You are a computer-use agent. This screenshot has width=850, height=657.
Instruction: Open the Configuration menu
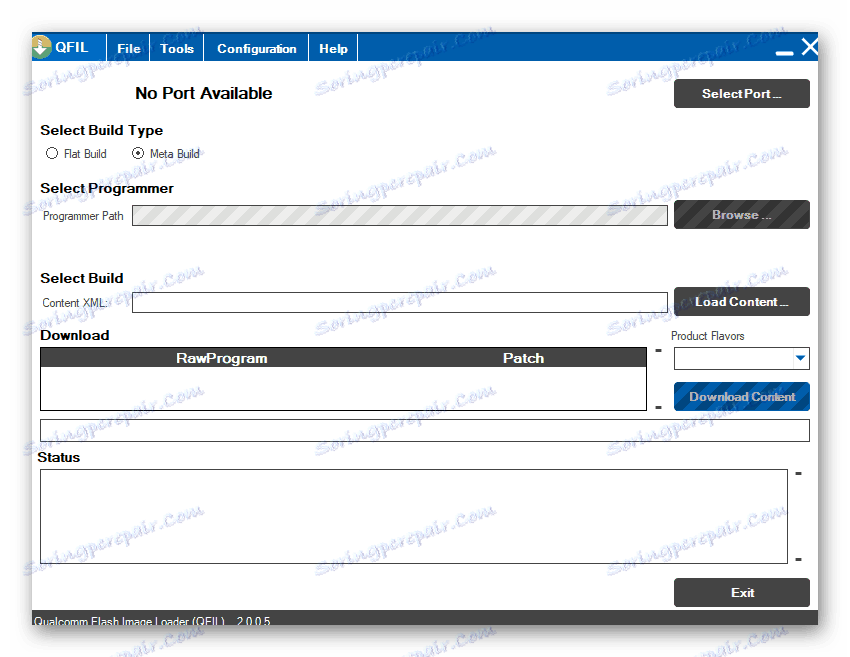point(256,48)
